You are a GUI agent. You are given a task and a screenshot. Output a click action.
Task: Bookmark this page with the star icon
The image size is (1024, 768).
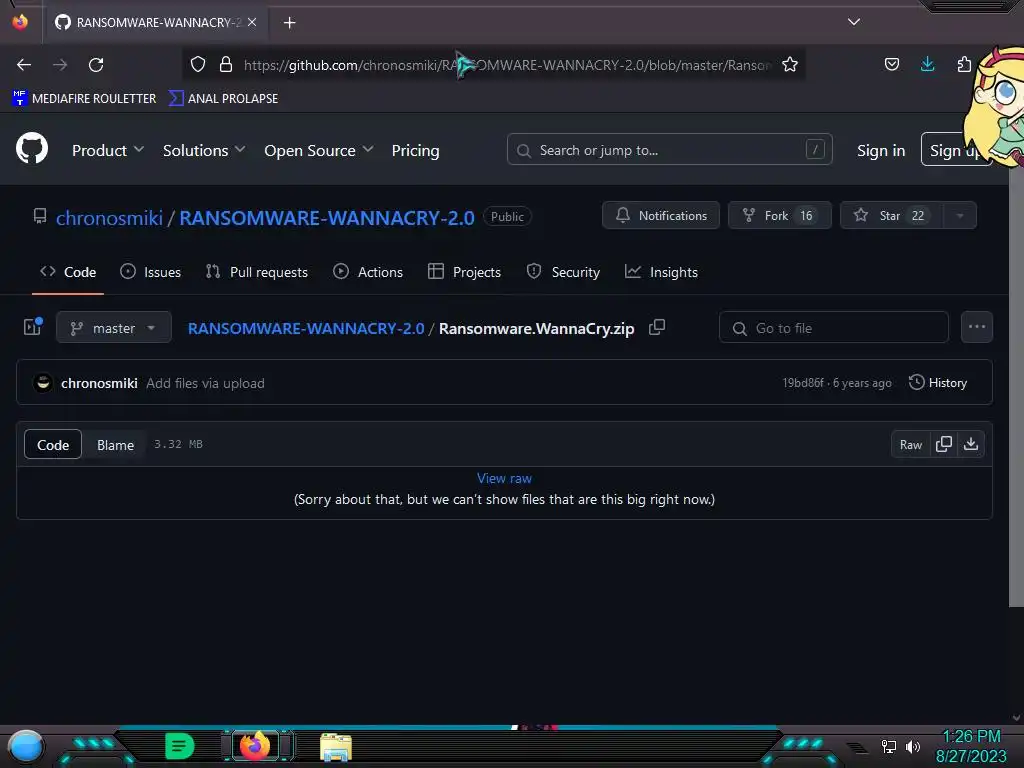click(790, 65)
